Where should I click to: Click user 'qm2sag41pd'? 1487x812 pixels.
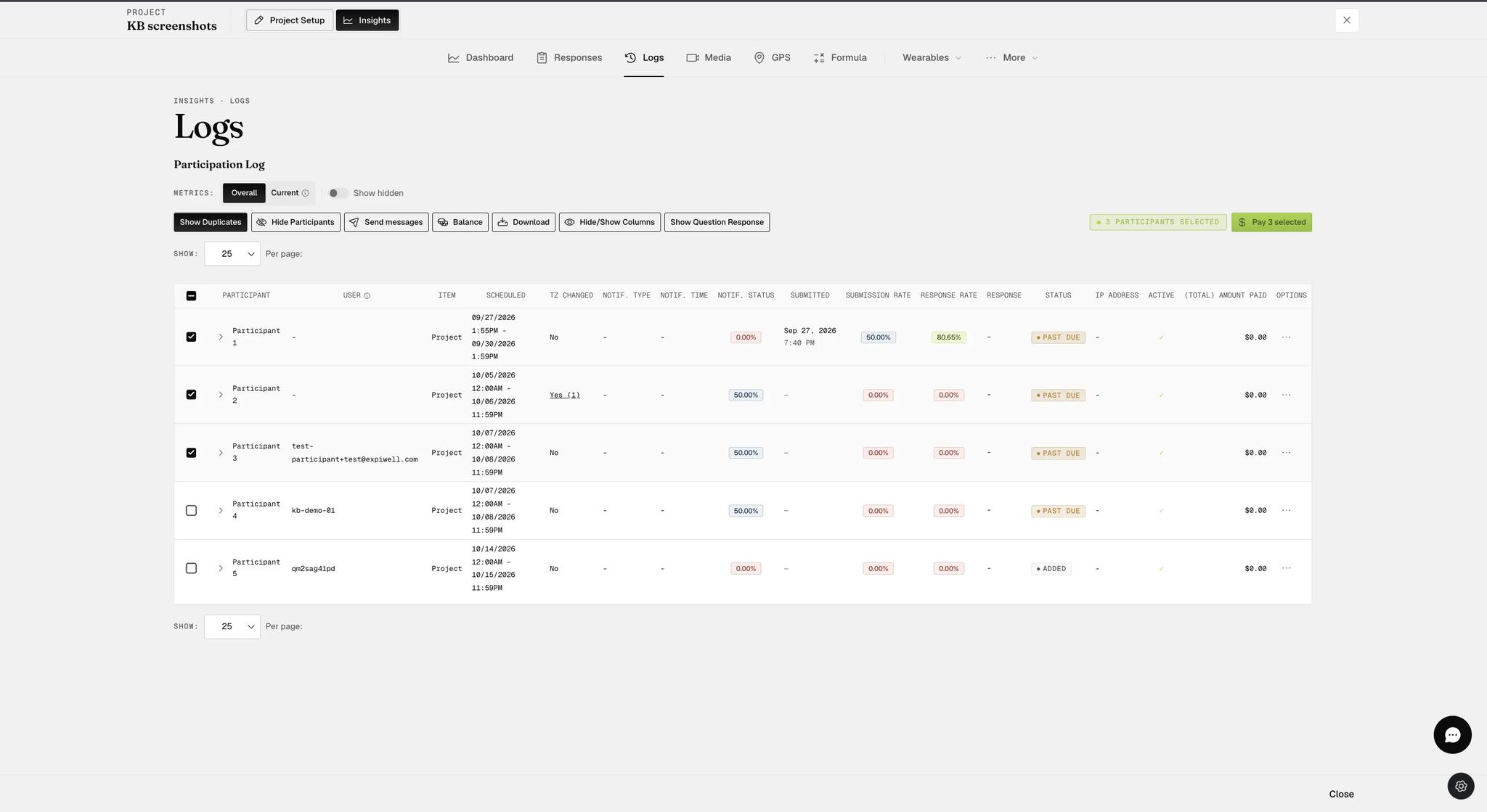click(314, 568)
